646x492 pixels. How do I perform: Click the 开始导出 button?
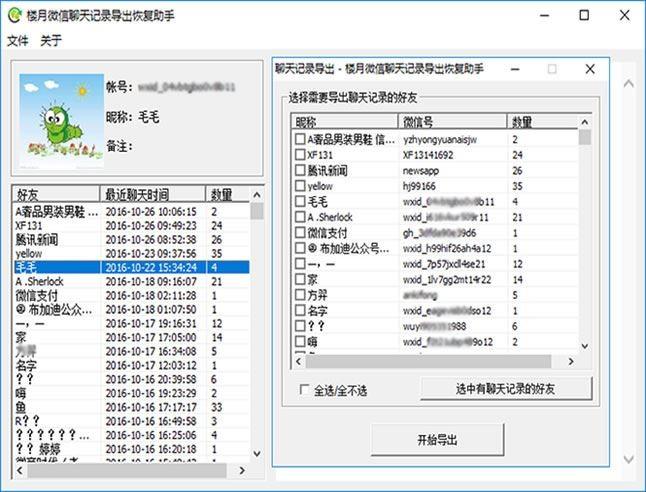(437, 440)
